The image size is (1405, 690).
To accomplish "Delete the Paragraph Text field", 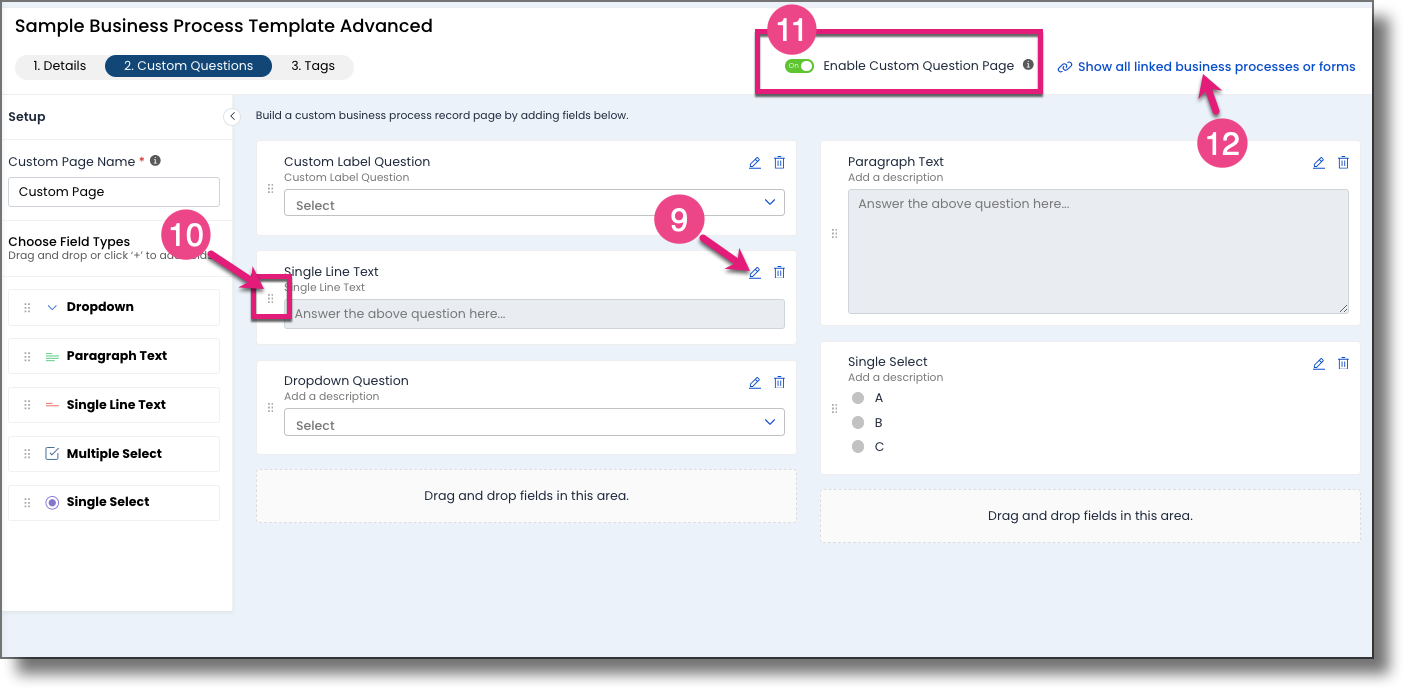I will [x=1344, y=162].
